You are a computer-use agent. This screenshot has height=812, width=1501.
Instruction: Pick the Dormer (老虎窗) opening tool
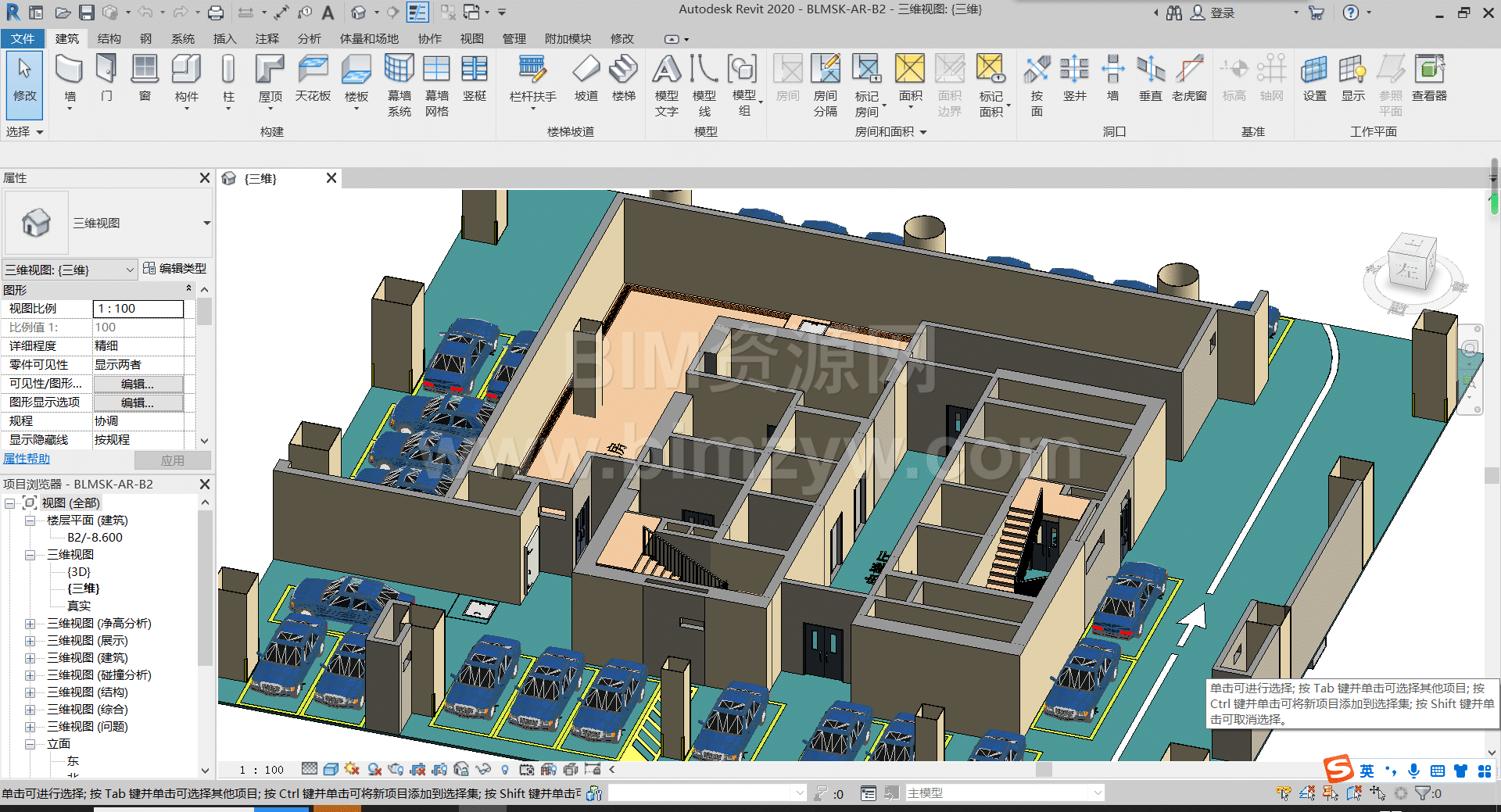(x=1189, y=78)
